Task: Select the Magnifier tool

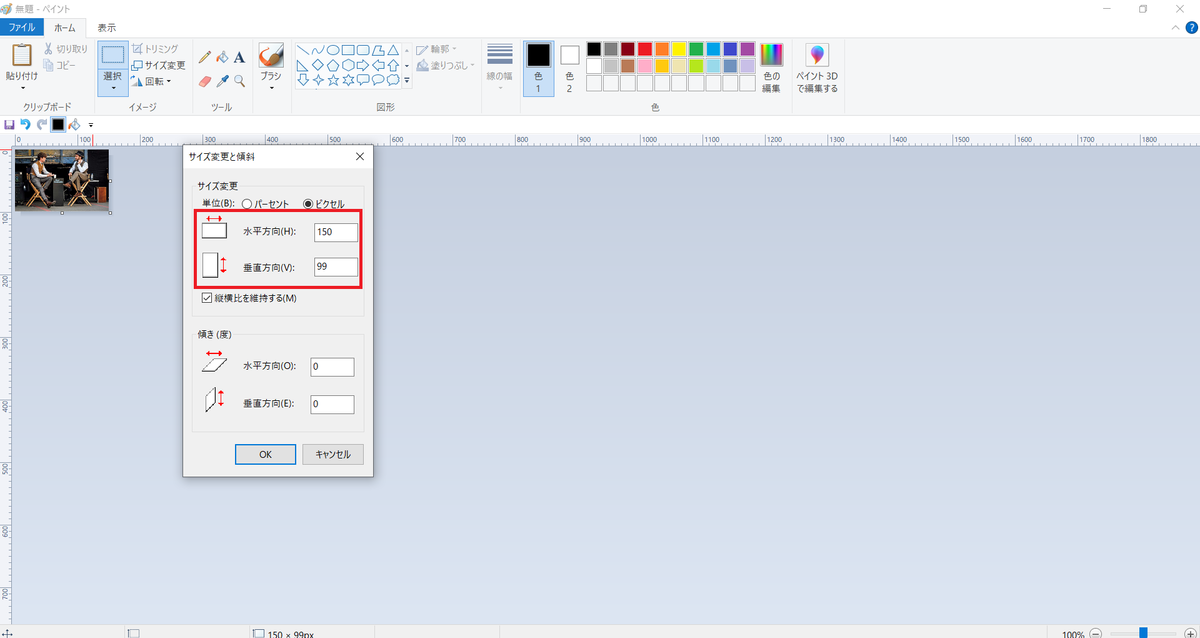Action: 239,81
